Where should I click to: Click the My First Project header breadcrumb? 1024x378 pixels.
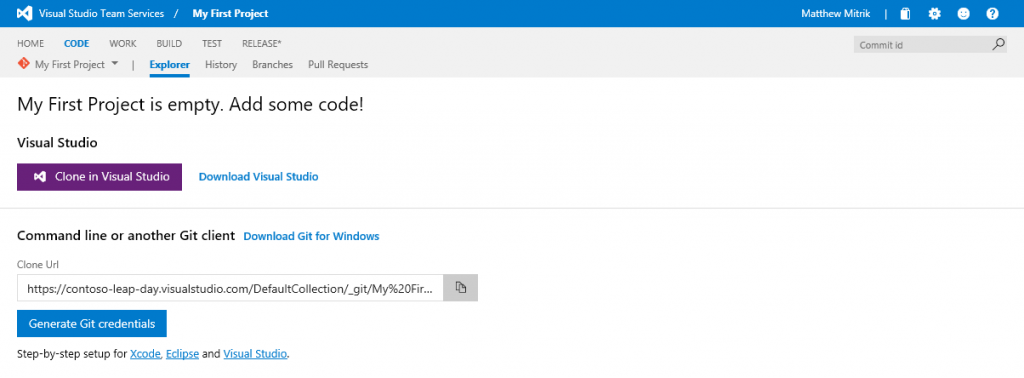(x=230, y=14)
